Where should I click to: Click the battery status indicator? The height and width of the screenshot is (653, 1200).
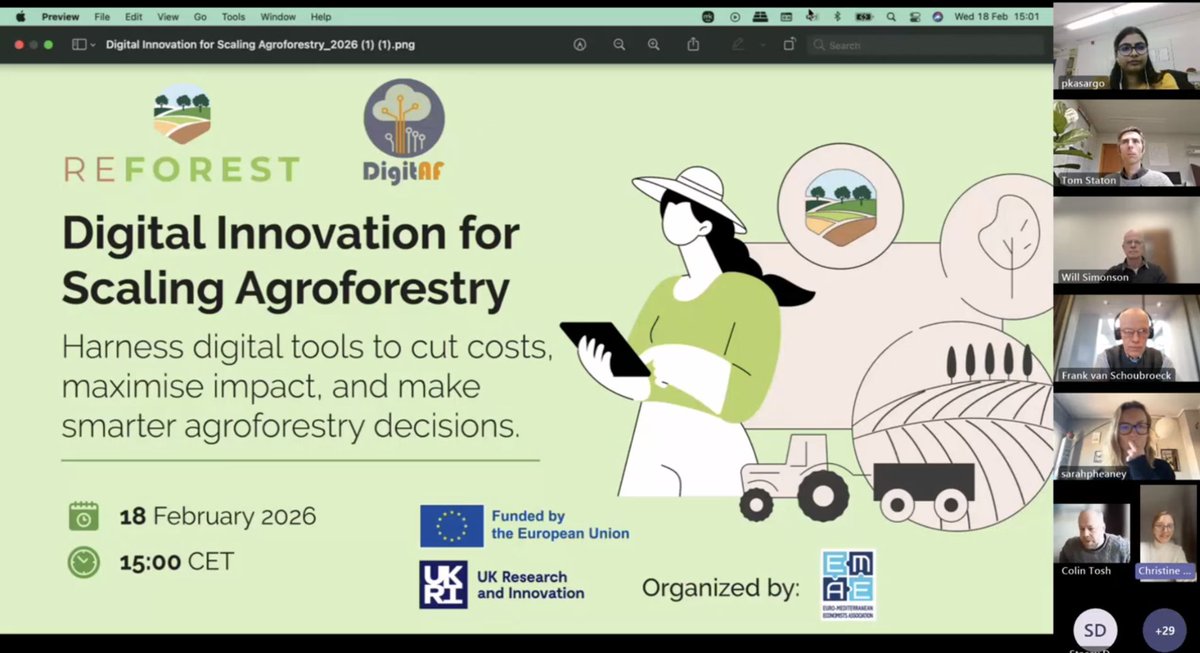866,17
